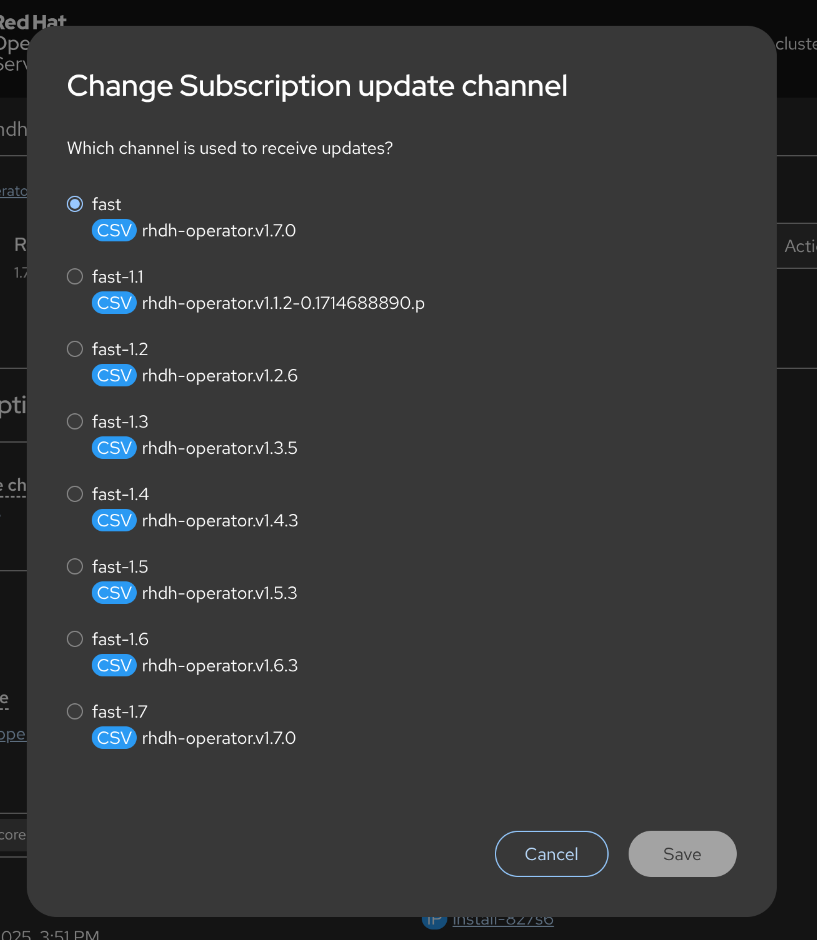Switch to the fast-1.5 channel
This screenshot has height=940, width=817.
pyautogui.click(x=75, y=567)
